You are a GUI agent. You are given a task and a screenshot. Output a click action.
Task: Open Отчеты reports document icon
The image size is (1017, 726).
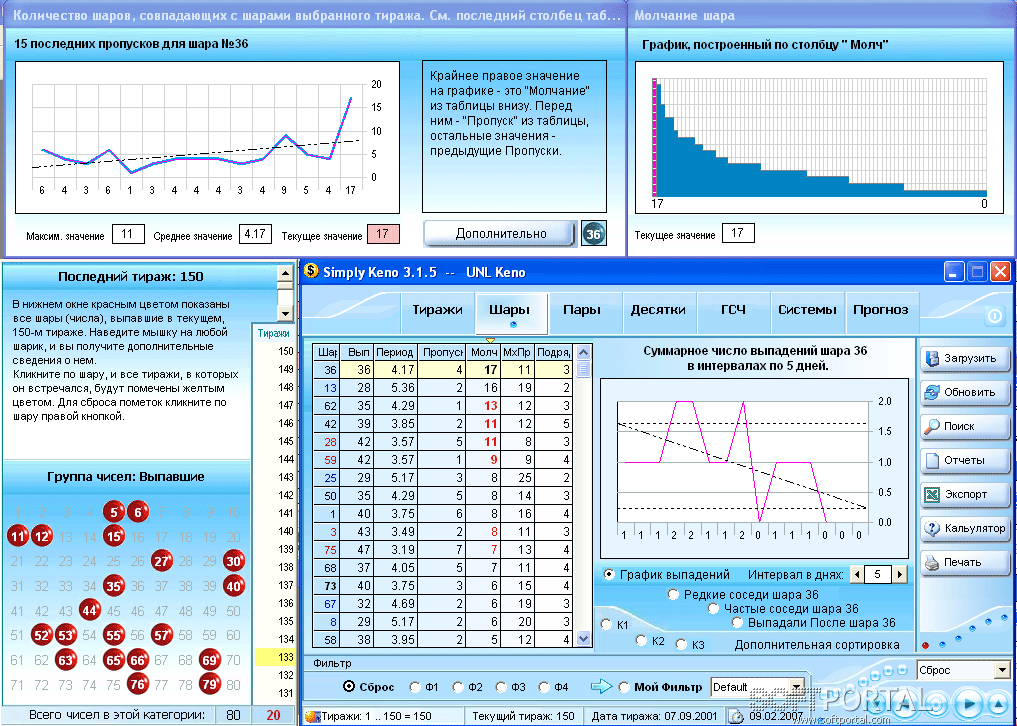click(965, 460)
